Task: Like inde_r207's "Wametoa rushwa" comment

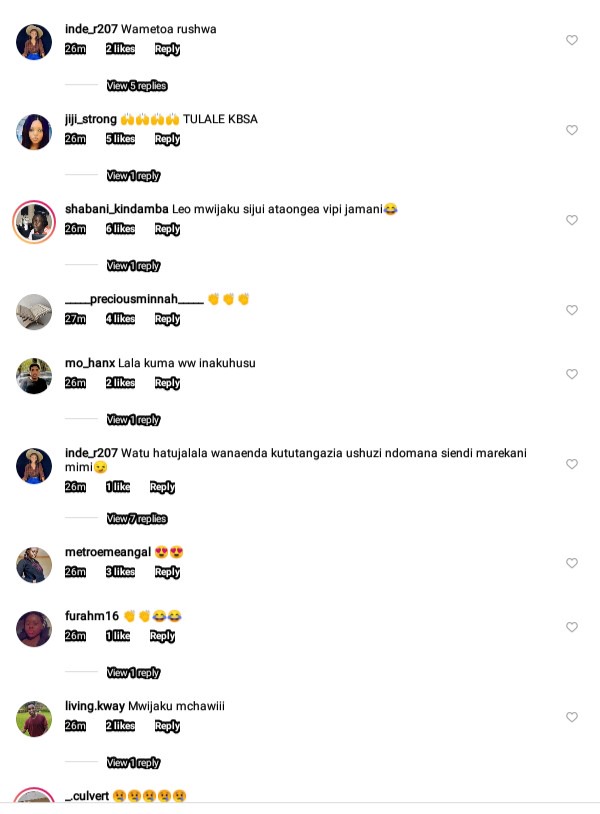Action: pos(571,40)
